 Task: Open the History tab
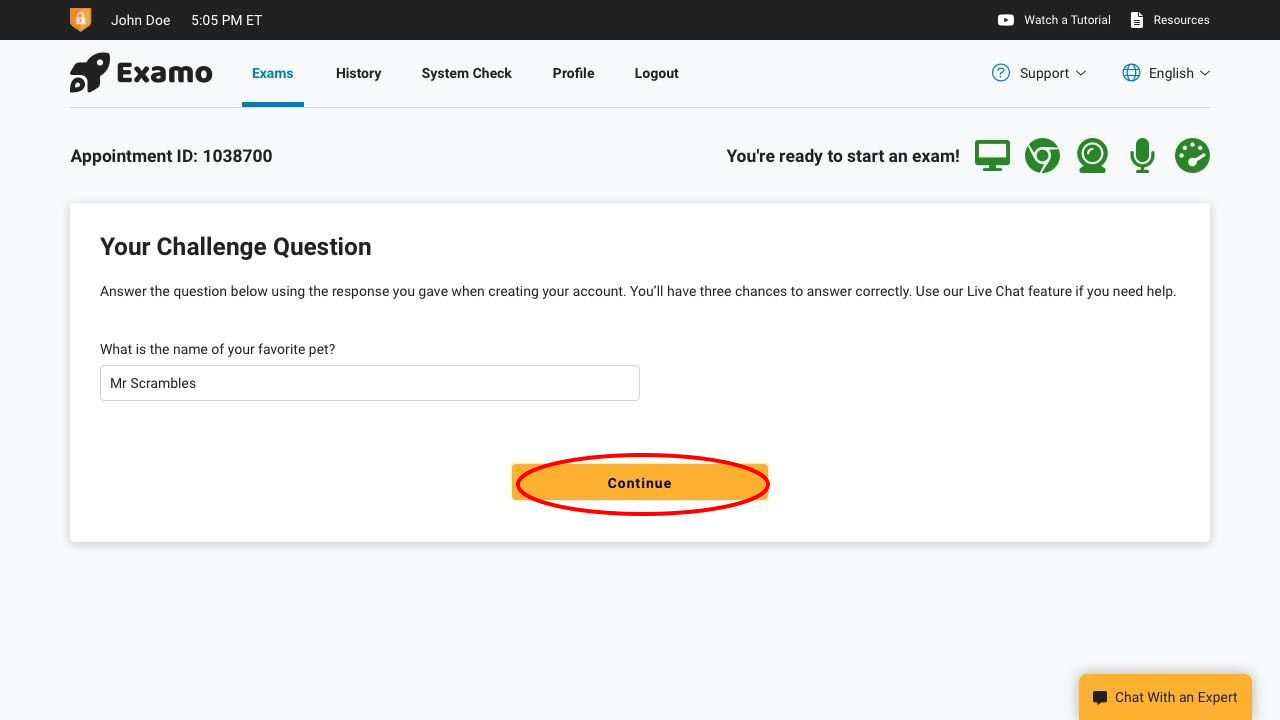click(x=358, y=73)
